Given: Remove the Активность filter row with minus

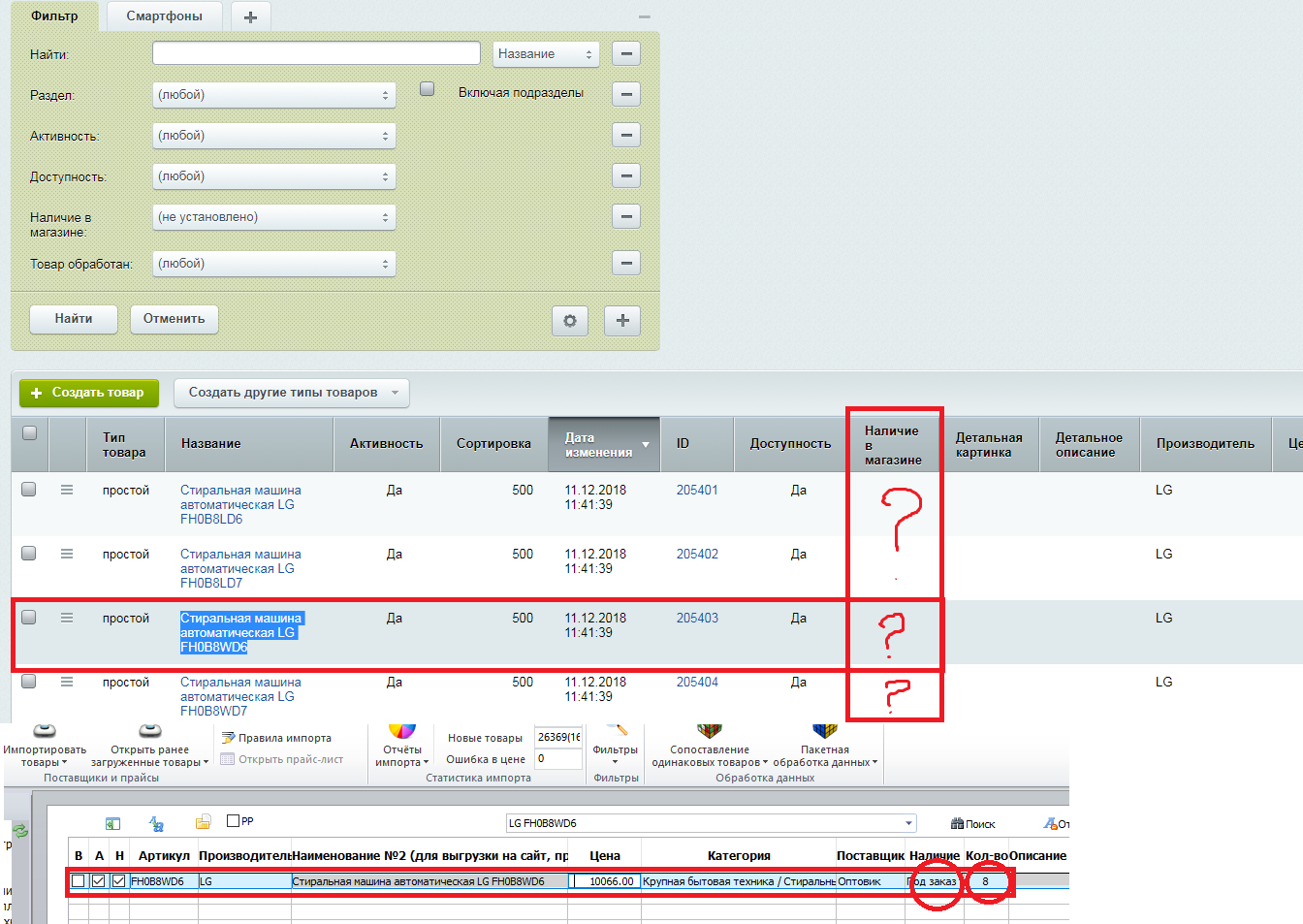Looking at the screenshot, I should 626,135.
